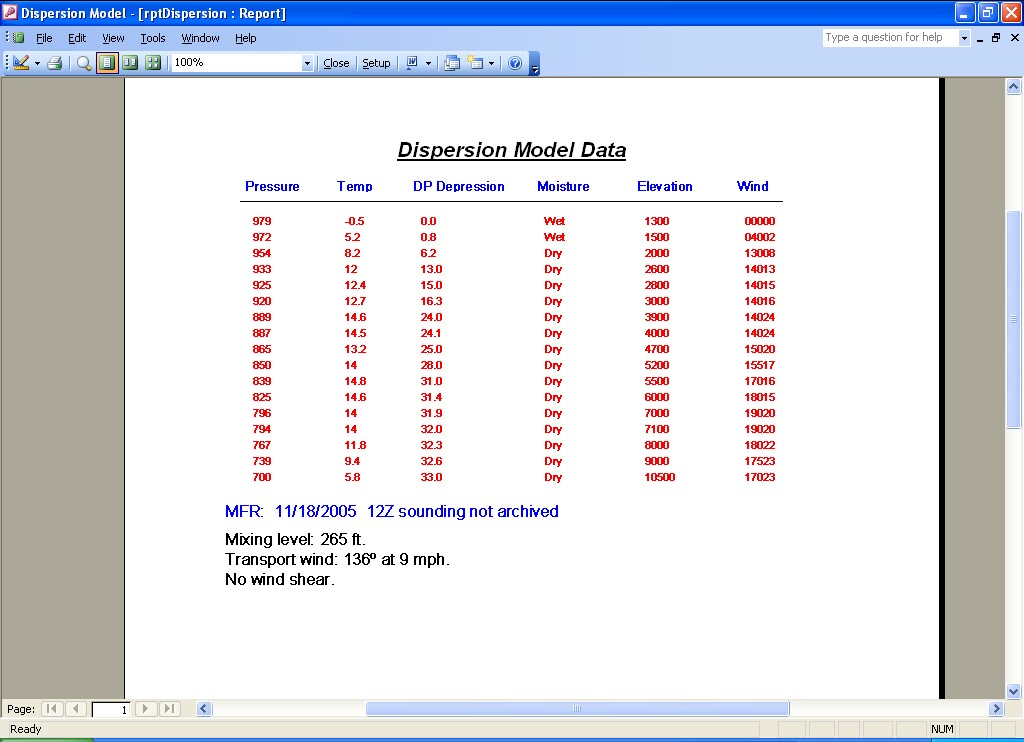Print the report with printer icon
The image size is (1024, 742).
(55, 63)
